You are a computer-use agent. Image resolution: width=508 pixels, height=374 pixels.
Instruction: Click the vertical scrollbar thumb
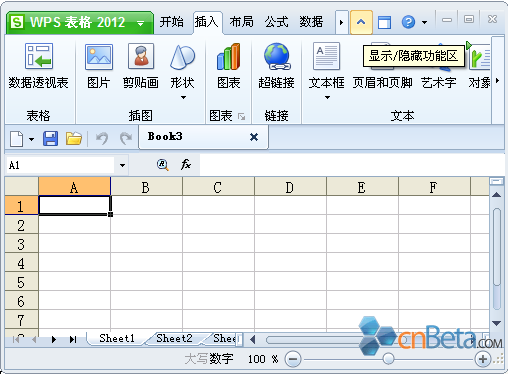497,247
